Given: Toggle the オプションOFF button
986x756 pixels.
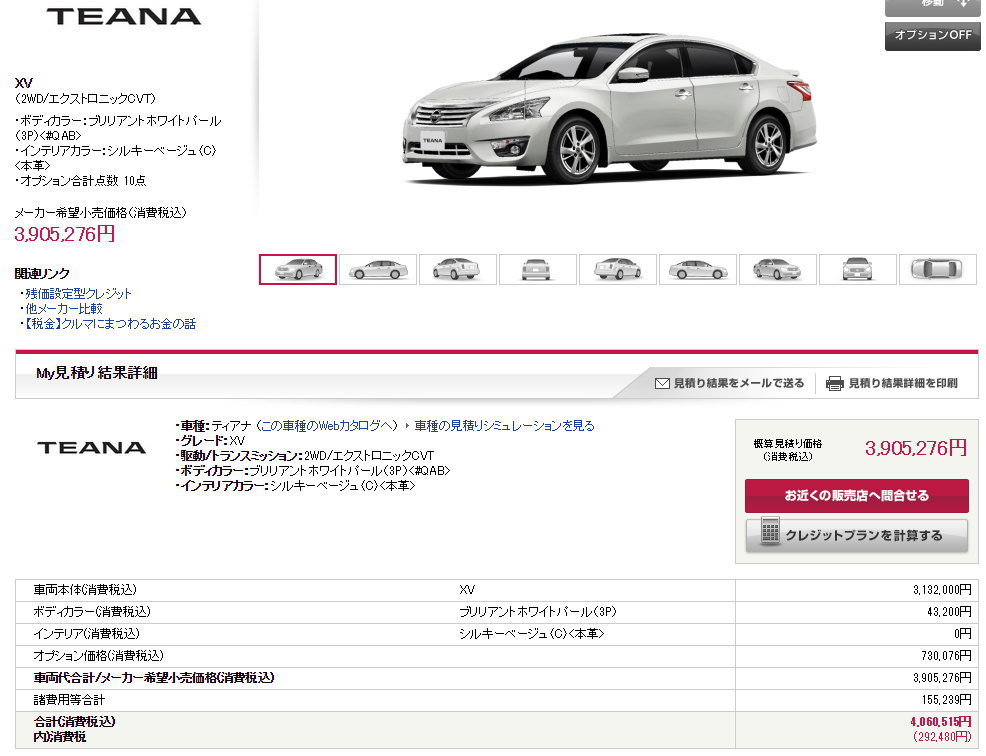Looking at the screenshot, I should tap(933, 36).
